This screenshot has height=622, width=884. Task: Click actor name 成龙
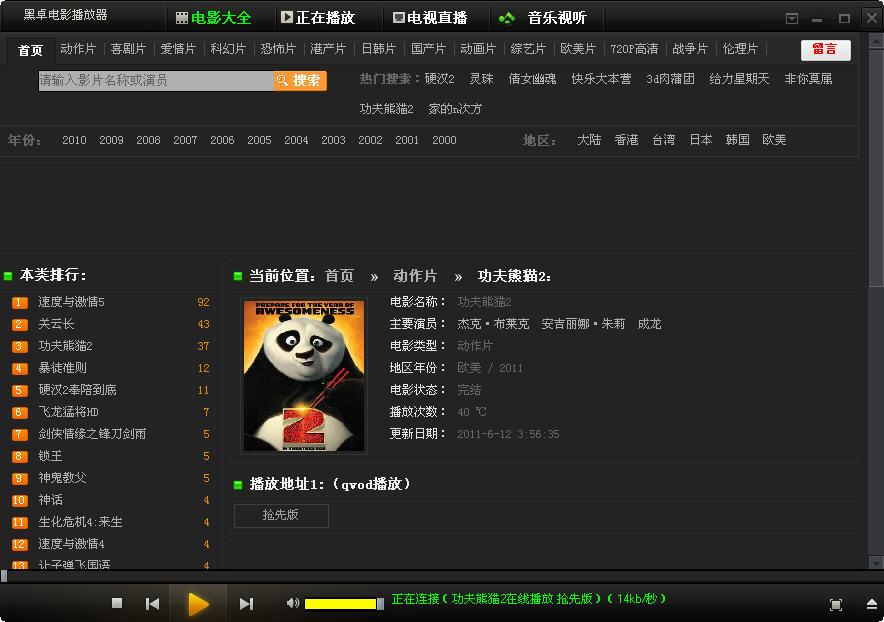pyautogui.click(x=649, y=324)
